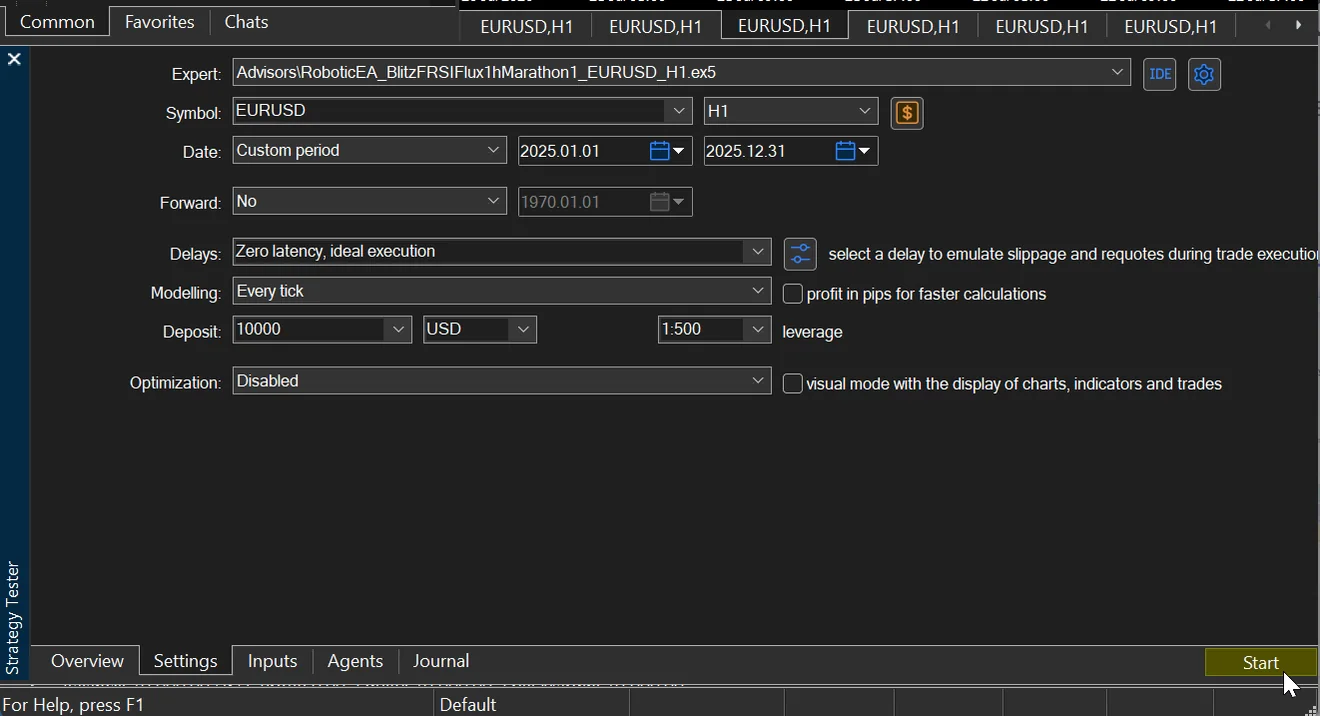Open the 1:500 leverage dropdown
The width and height of the screenshot is (1320, 716).
coord(758,329)
